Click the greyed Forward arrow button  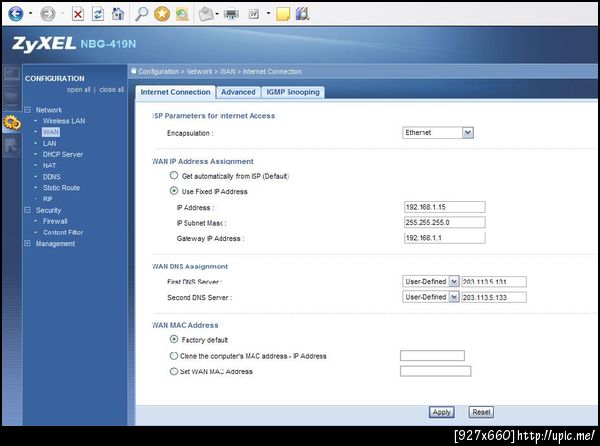click(48, 14)
